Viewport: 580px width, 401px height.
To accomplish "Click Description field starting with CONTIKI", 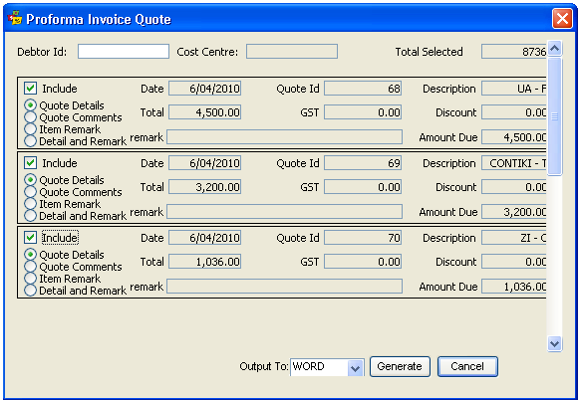I will click(x=514, y=163).
